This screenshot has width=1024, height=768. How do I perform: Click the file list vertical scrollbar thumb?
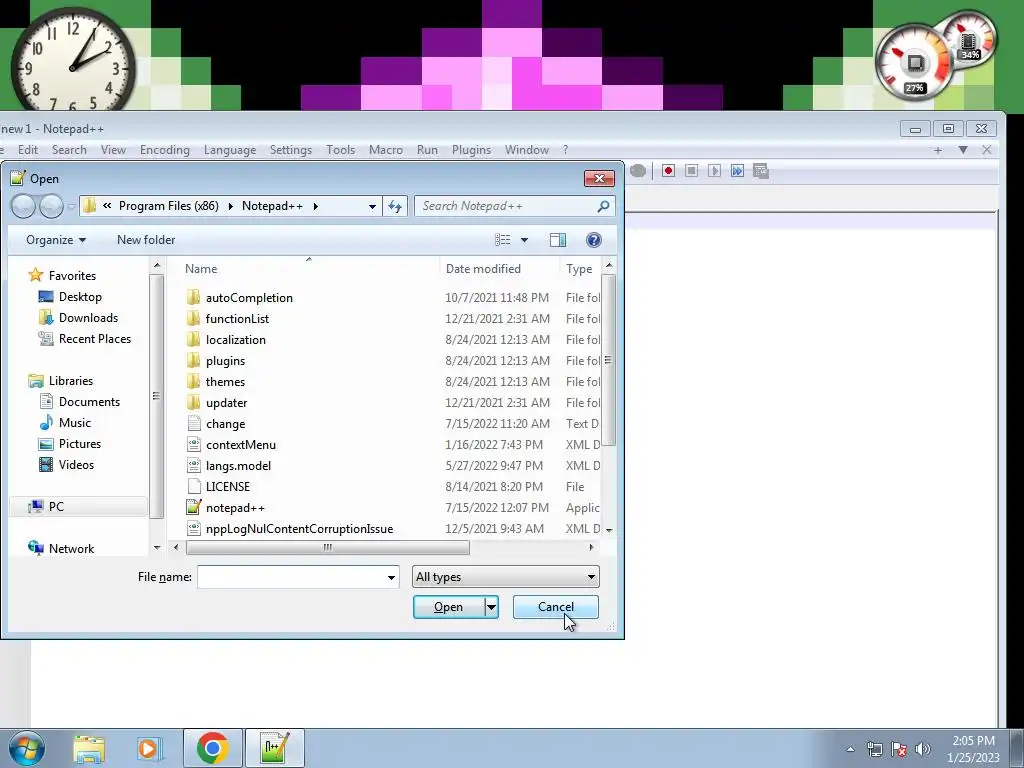609,360
